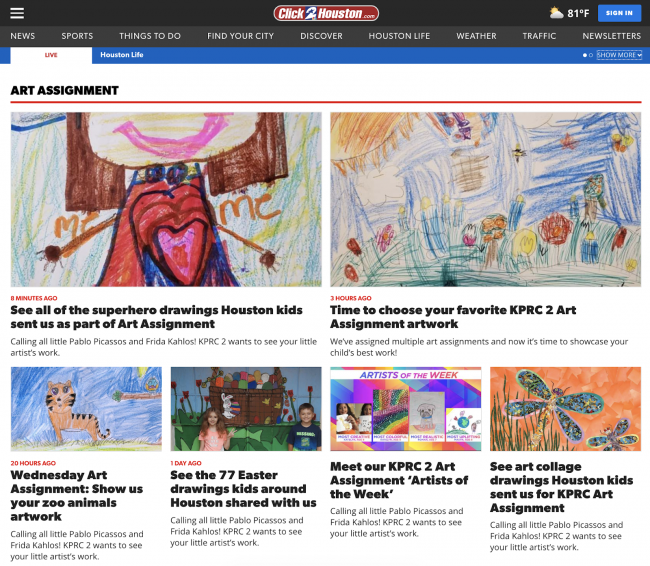
Task: Open the superhero drawings article headline
Action: point(156,317)
